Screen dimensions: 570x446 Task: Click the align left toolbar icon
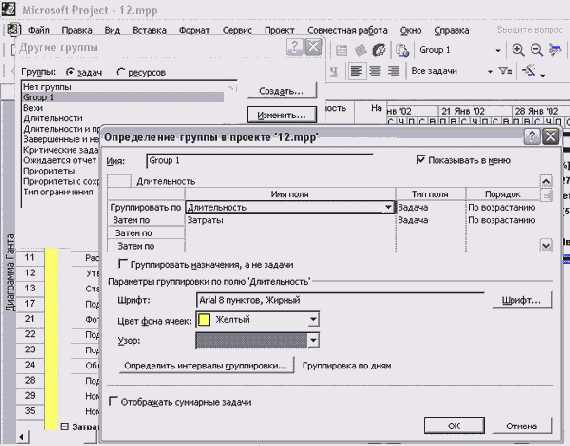pyautogui.click(x=356, y=71)
